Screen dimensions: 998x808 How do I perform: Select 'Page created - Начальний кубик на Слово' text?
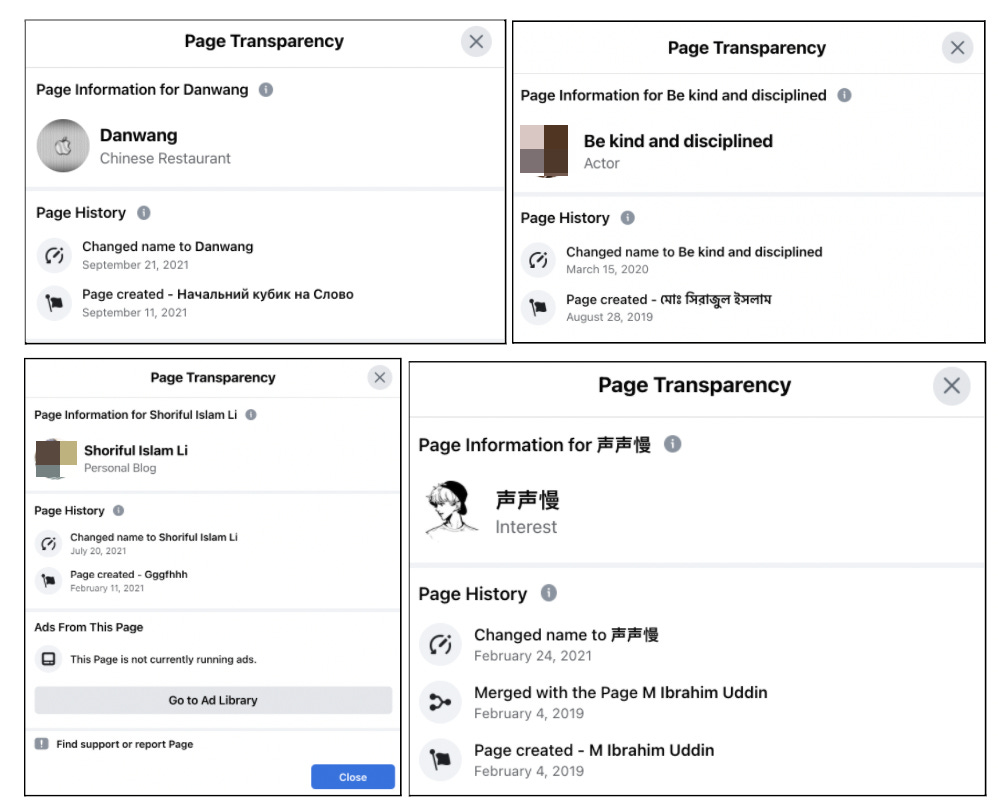click(x=218, y=294)
